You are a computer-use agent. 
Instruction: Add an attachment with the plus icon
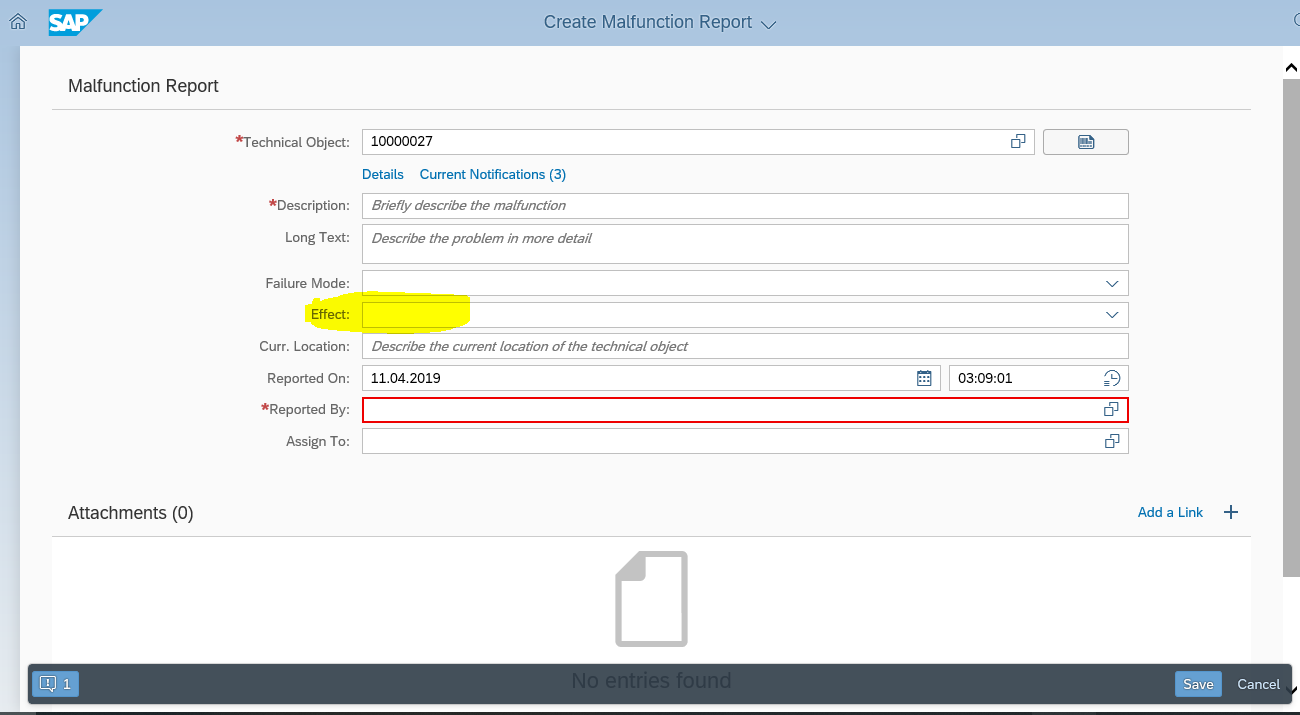[1231, 512]
